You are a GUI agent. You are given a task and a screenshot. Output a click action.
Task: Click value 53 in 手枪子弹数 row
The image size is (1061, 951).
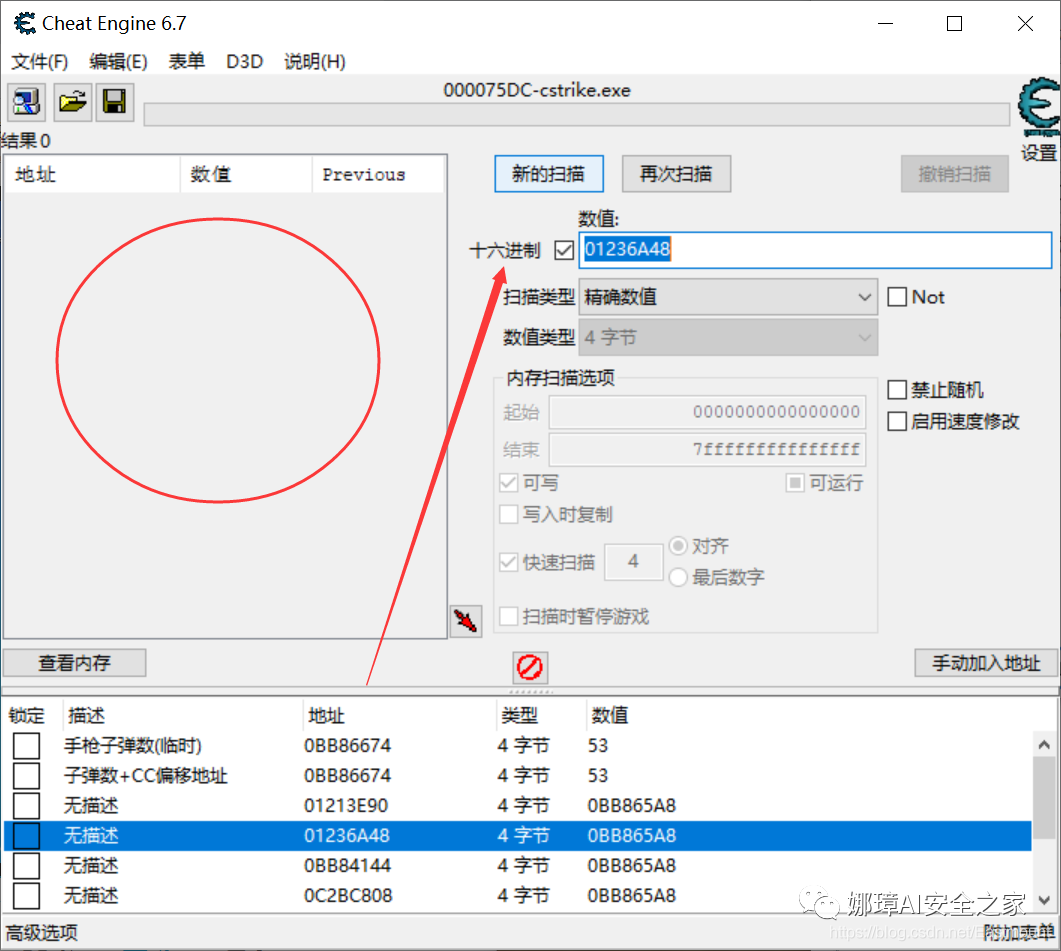pyautogui.click(x=598, y=745)
